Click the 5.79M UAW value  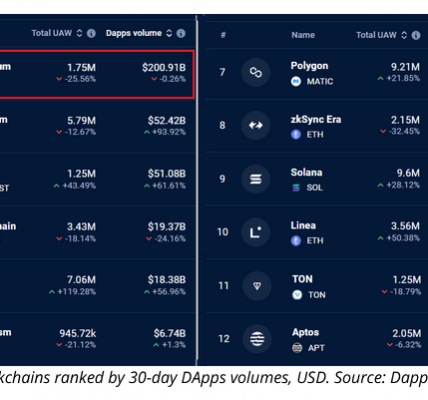[x=81, y=121]
